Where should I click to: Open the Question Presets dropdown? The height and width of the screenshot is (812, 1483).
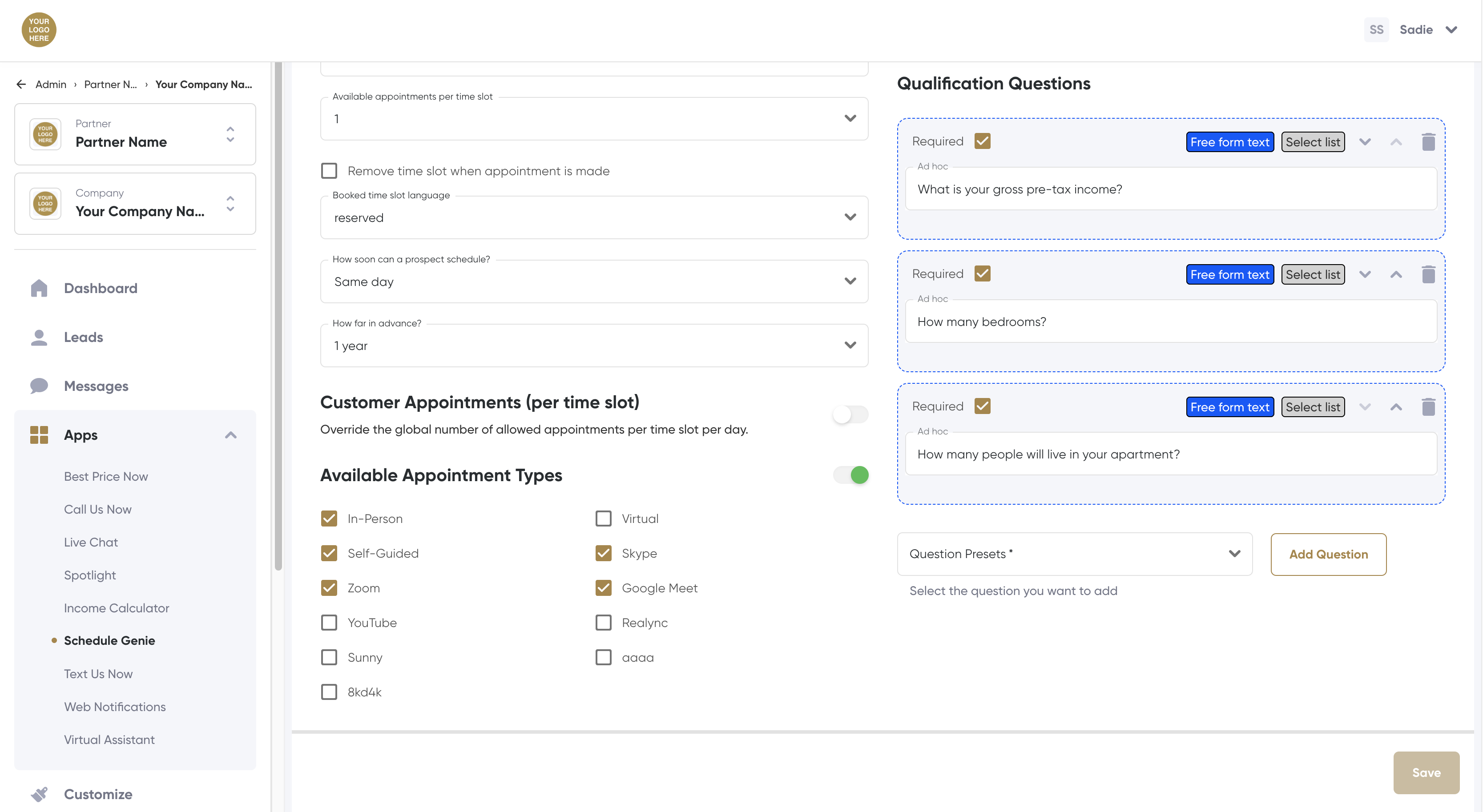click(1074, 554)
